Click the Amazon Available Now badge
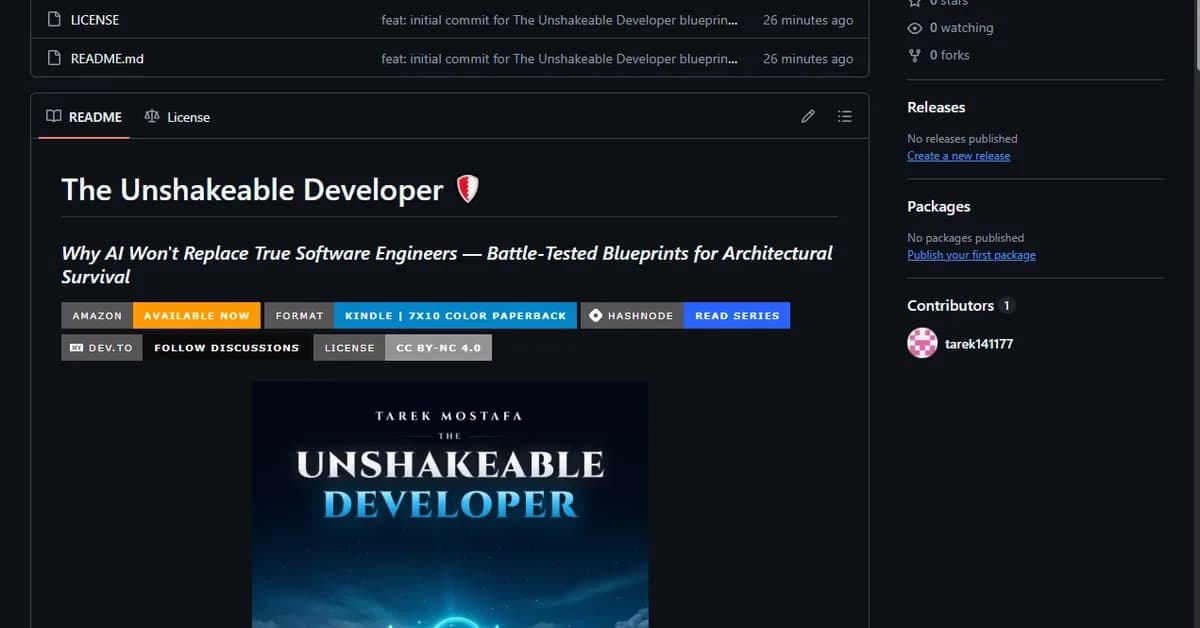The height and width of the screenshot is (628, 1200). (x=161, y=315)
